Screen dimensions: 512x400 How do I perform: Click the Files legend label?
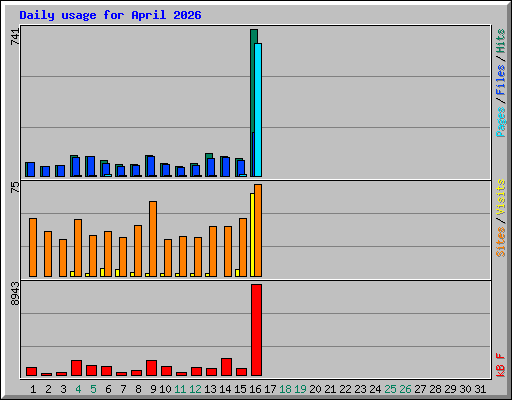[x=501, y=79]
